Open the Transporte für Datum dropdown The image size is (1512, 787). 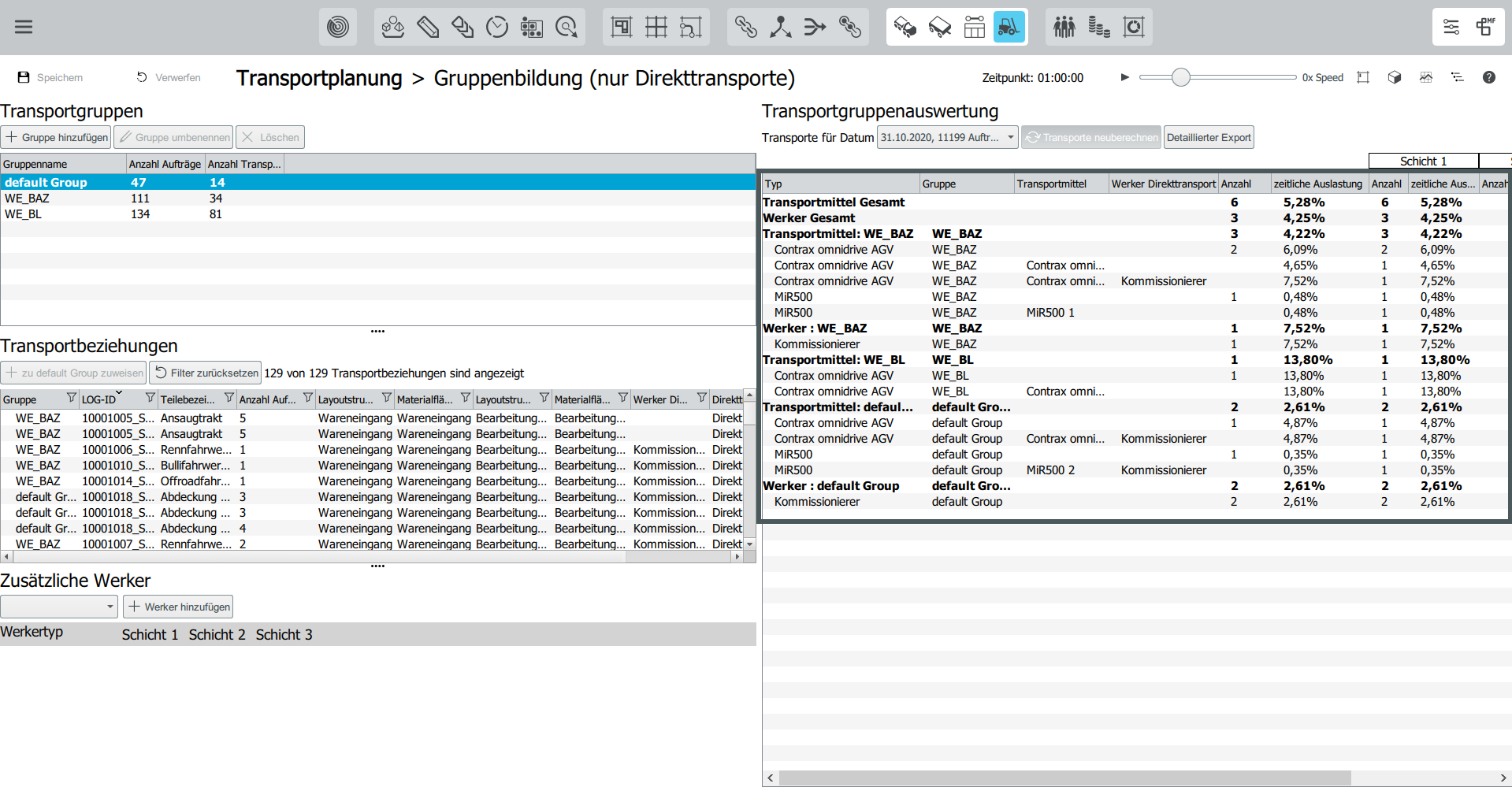point(947,137)
